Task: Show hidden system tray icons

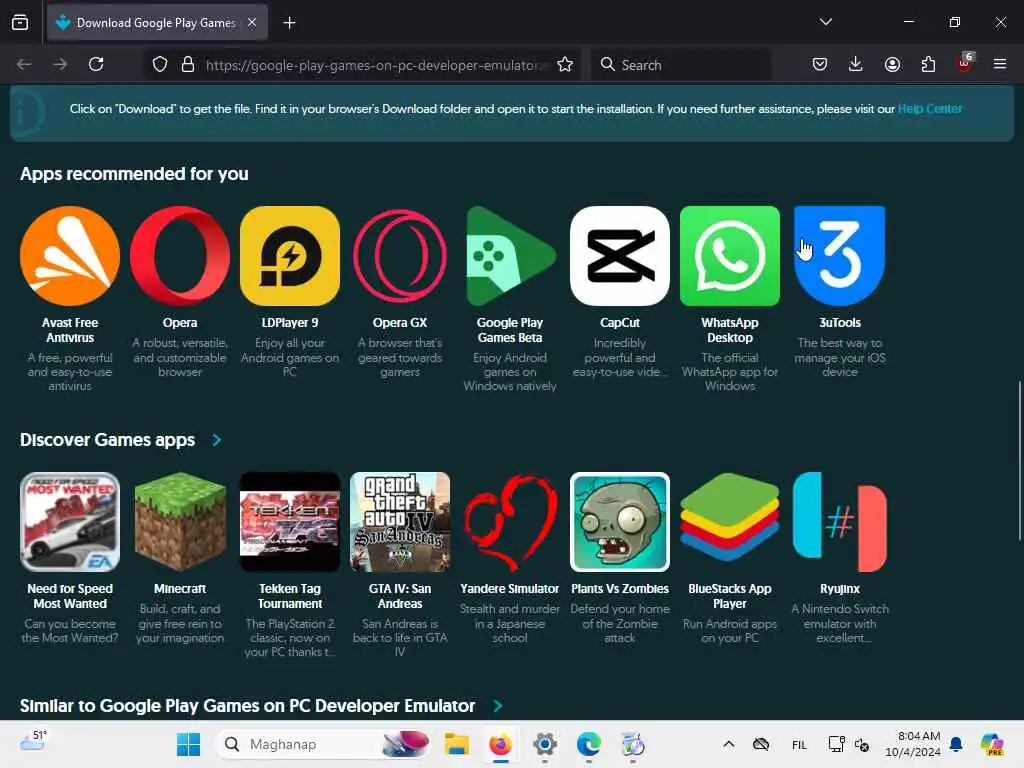Action: (x=729, y=744)
